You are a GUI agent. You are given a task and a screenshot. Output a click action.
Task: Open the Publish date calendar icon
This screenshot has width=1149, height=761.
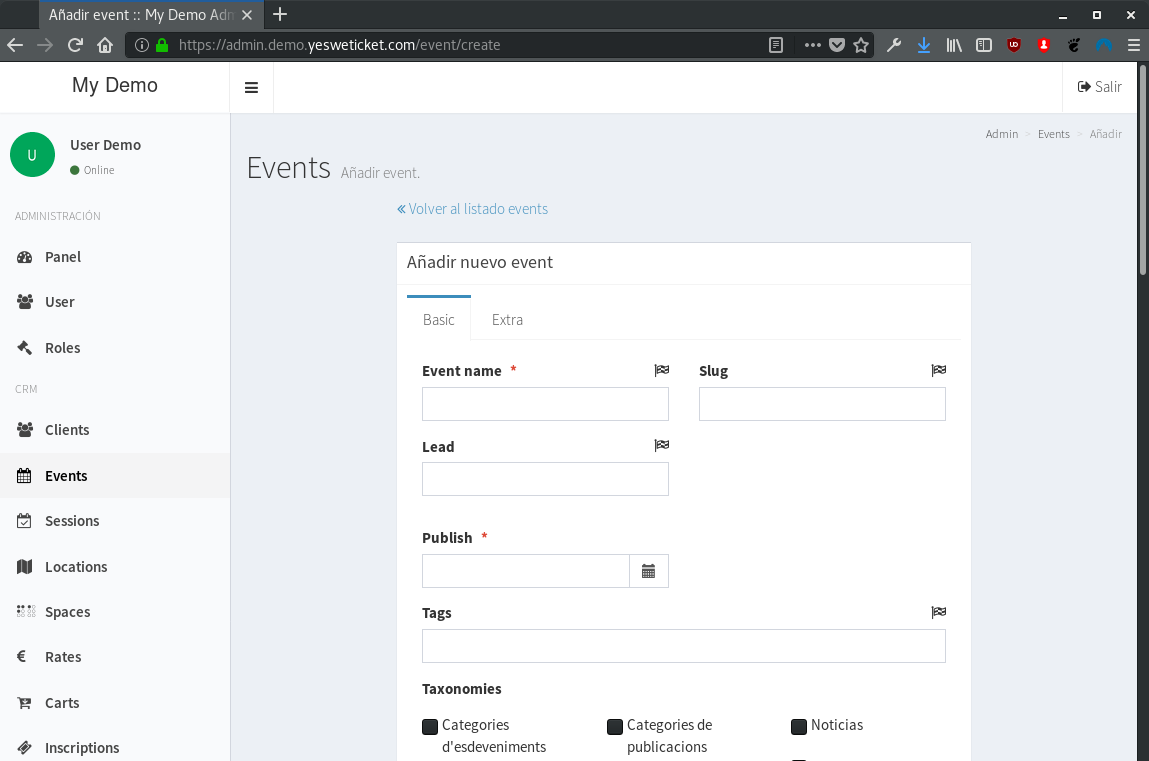pyautogui.click(x=648, y=571)
